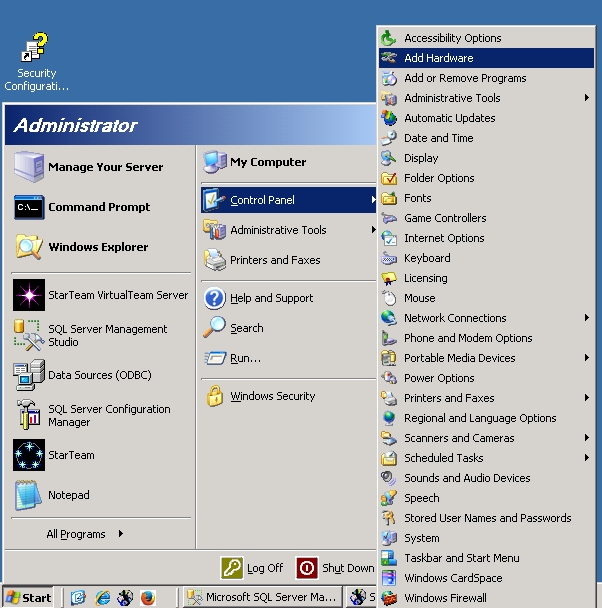Launch SQL Server Management Studio
Image resolution: width=602 pixels, height=608 pixels.
(x=29, y=335)
